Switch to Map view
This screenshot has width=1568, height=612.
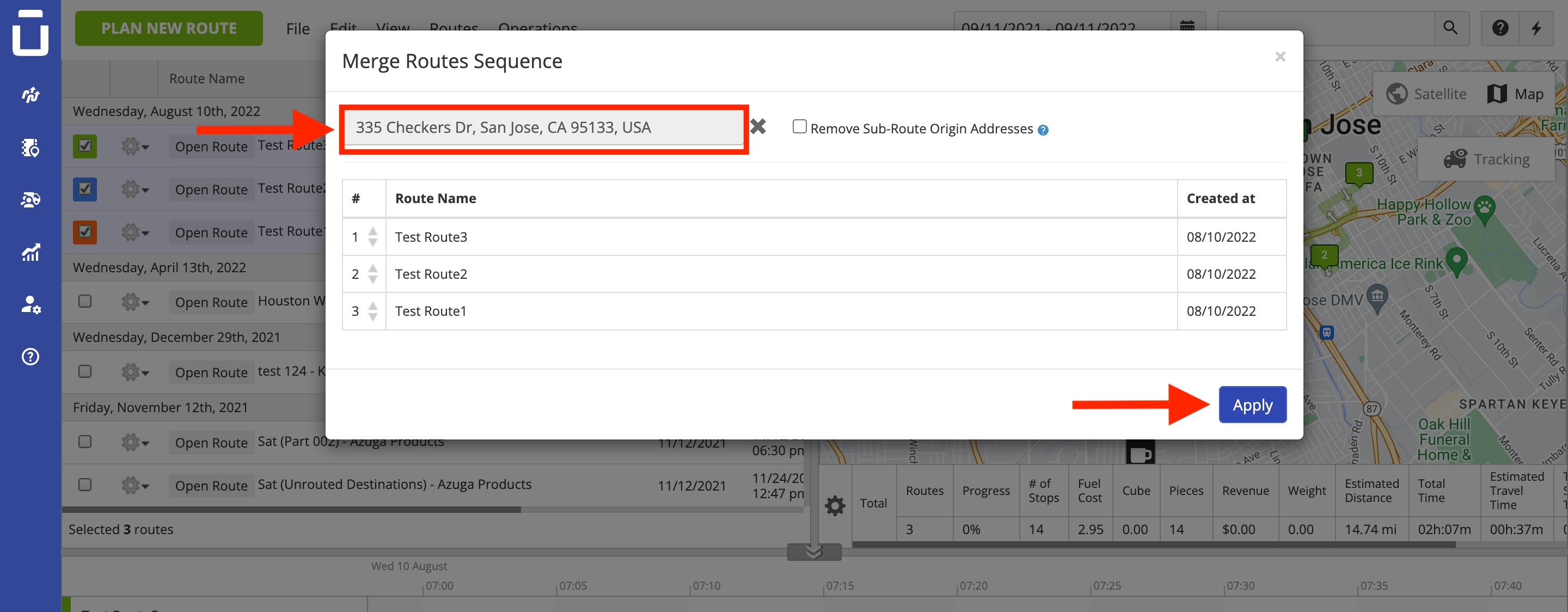click(1516, 94)
